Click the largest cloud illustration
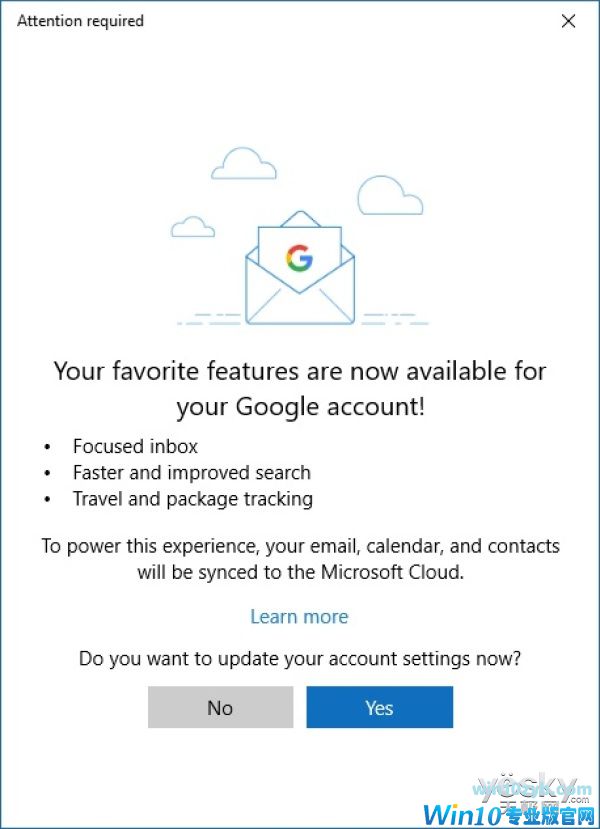Screen dimensions: 600x829 [390, 195]
